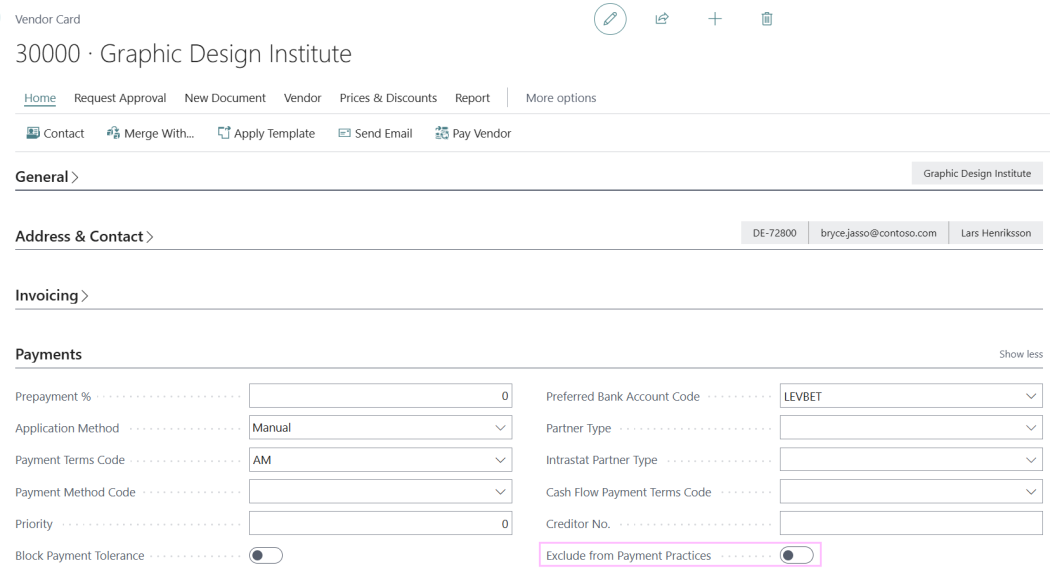This screenshot has width=1050, height=568.
Task: Click the Graphic Design Institute summary chip
Action: 977,173
